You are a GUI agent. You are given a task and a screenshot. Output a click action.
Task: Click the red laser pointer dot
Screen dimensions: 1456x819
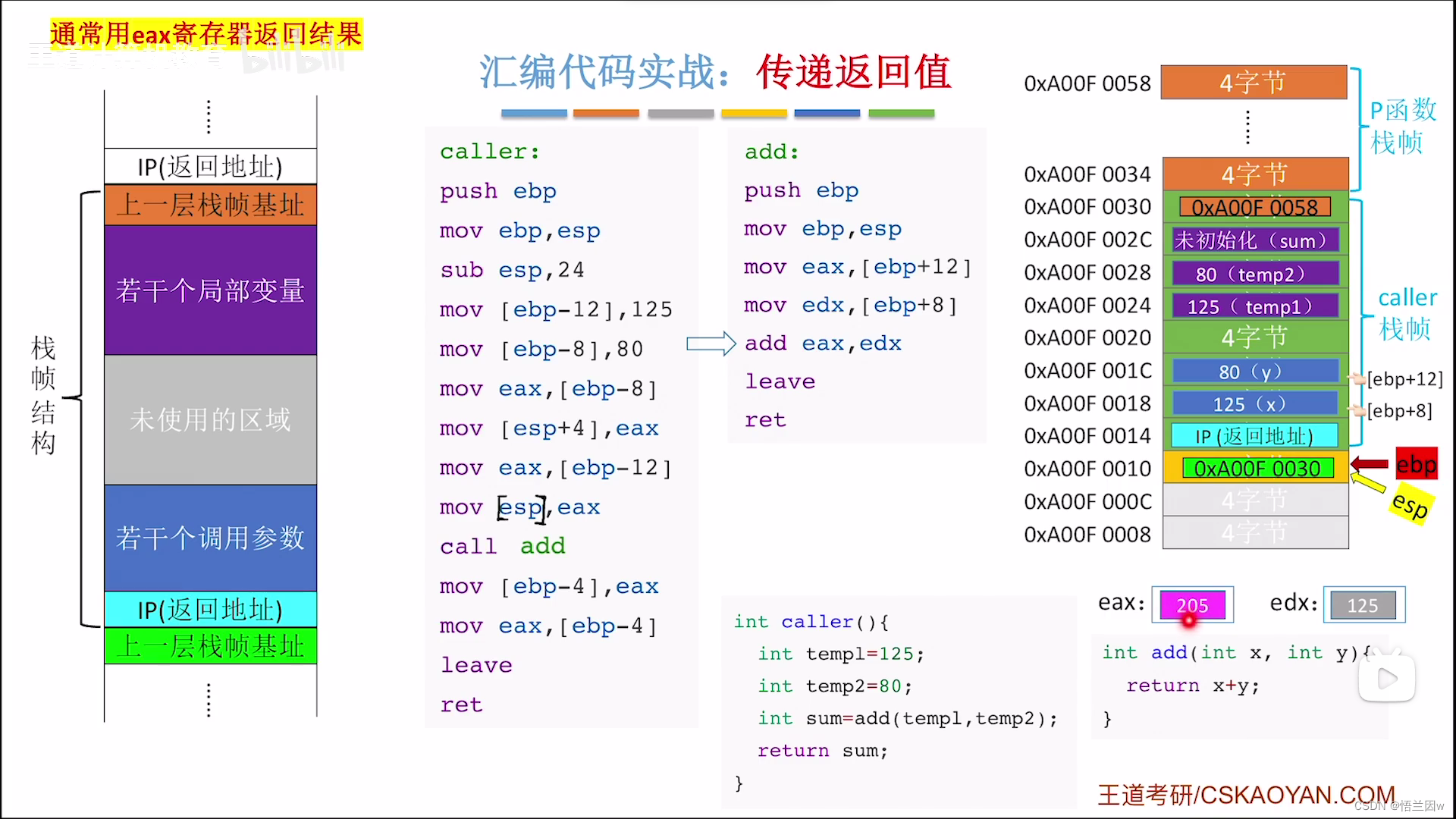click(1189, 621)
